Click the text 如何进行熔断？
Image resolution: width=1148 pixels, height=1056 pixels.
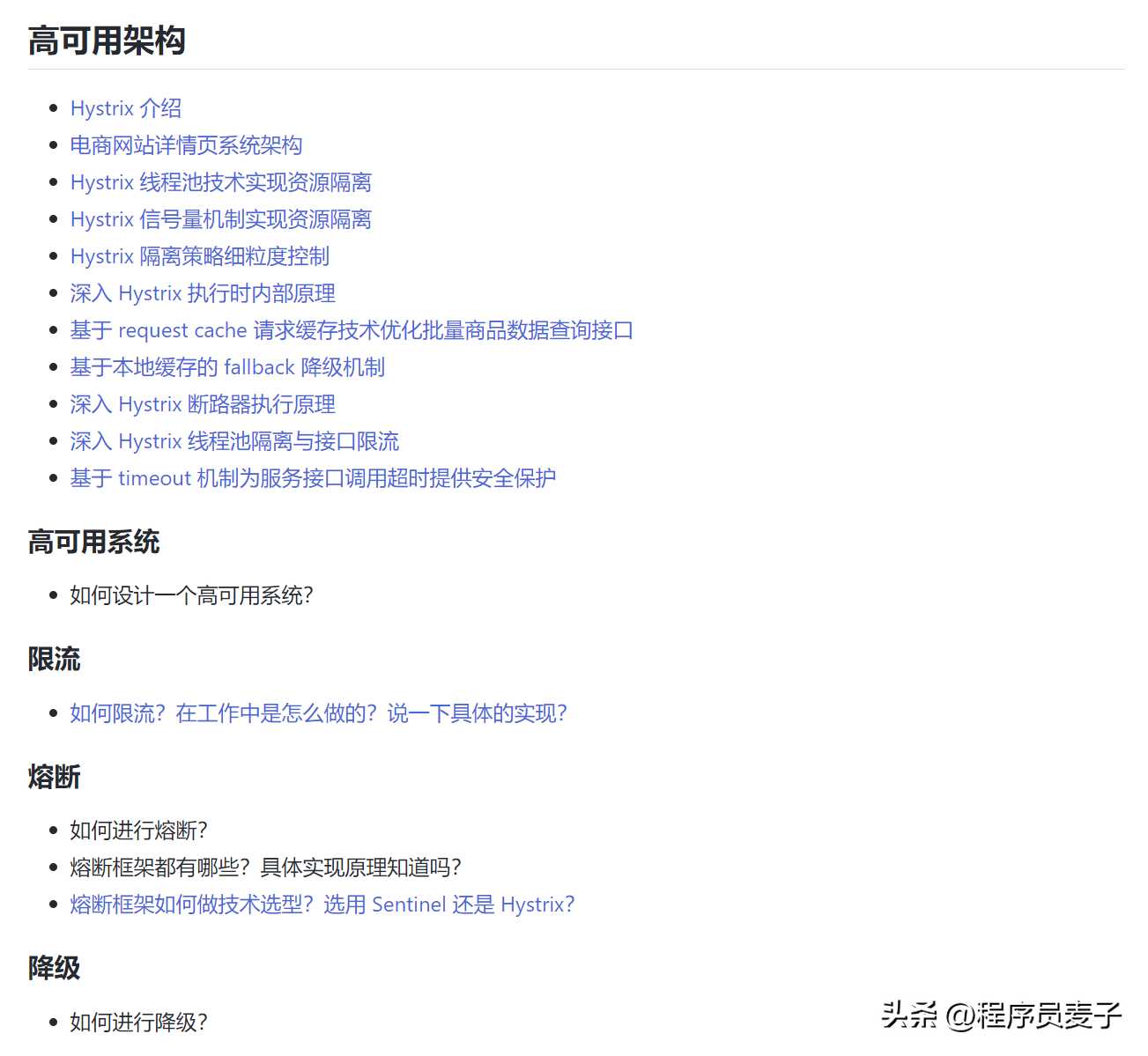pos(139,831)
